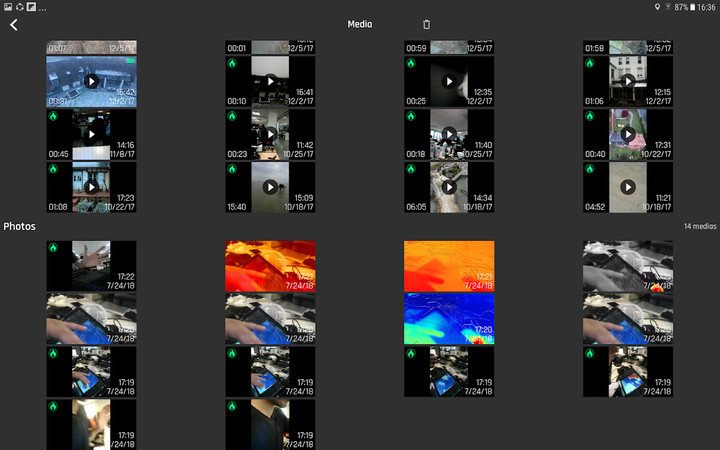The width and height of the screenshot is (720, 450).
Task: Tap the location pin status bar icon
Action: 657,7
